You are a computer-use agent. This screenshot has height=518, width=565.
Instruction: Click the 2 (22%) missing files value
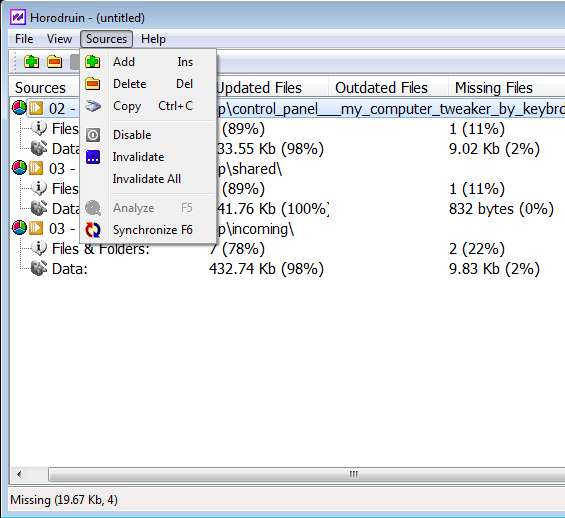[x=477, y=249]
